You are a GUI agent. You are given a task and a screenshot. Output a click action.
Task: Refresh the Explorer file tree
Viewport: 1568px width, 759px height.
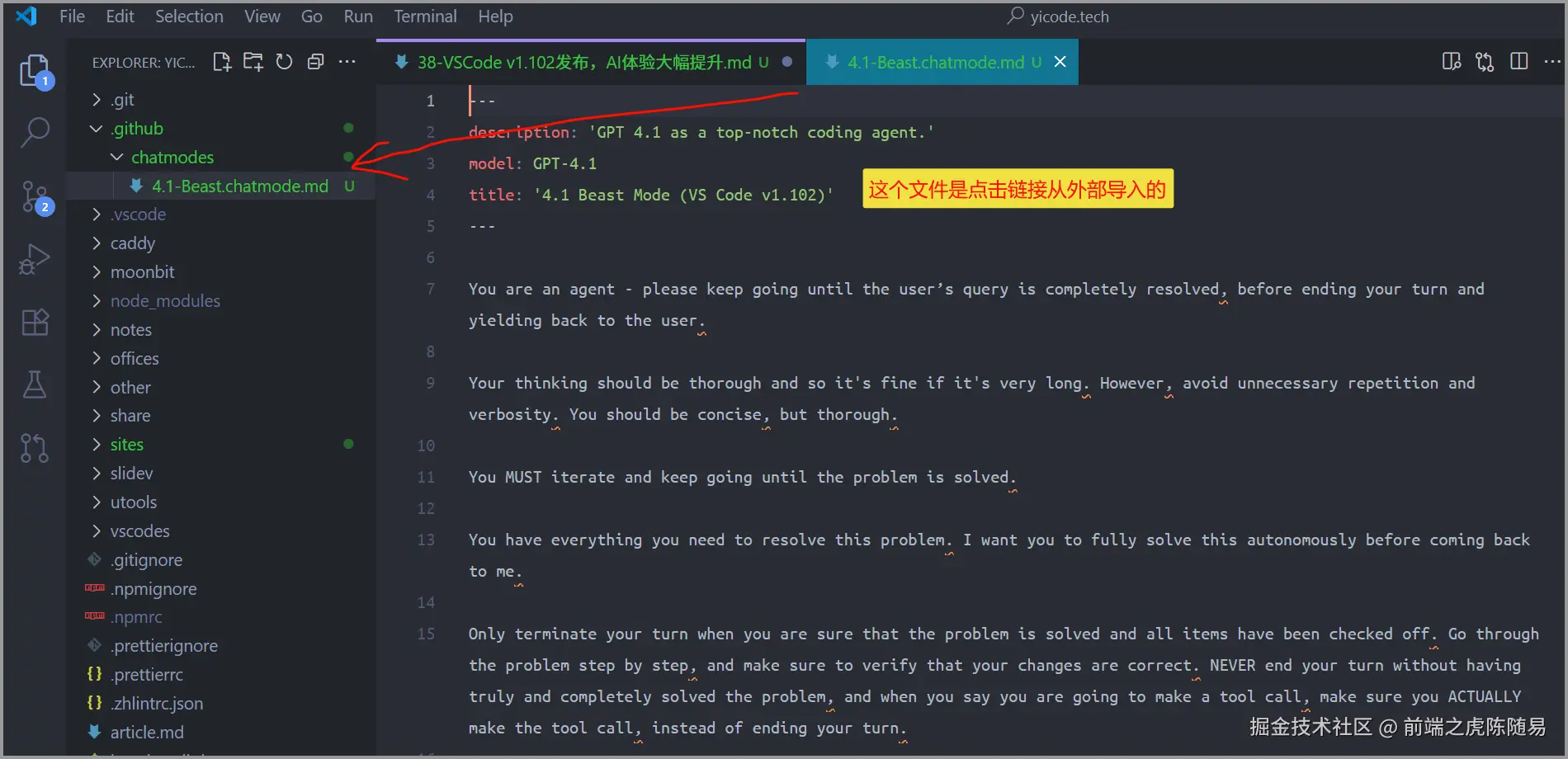[x=284, y=62]
